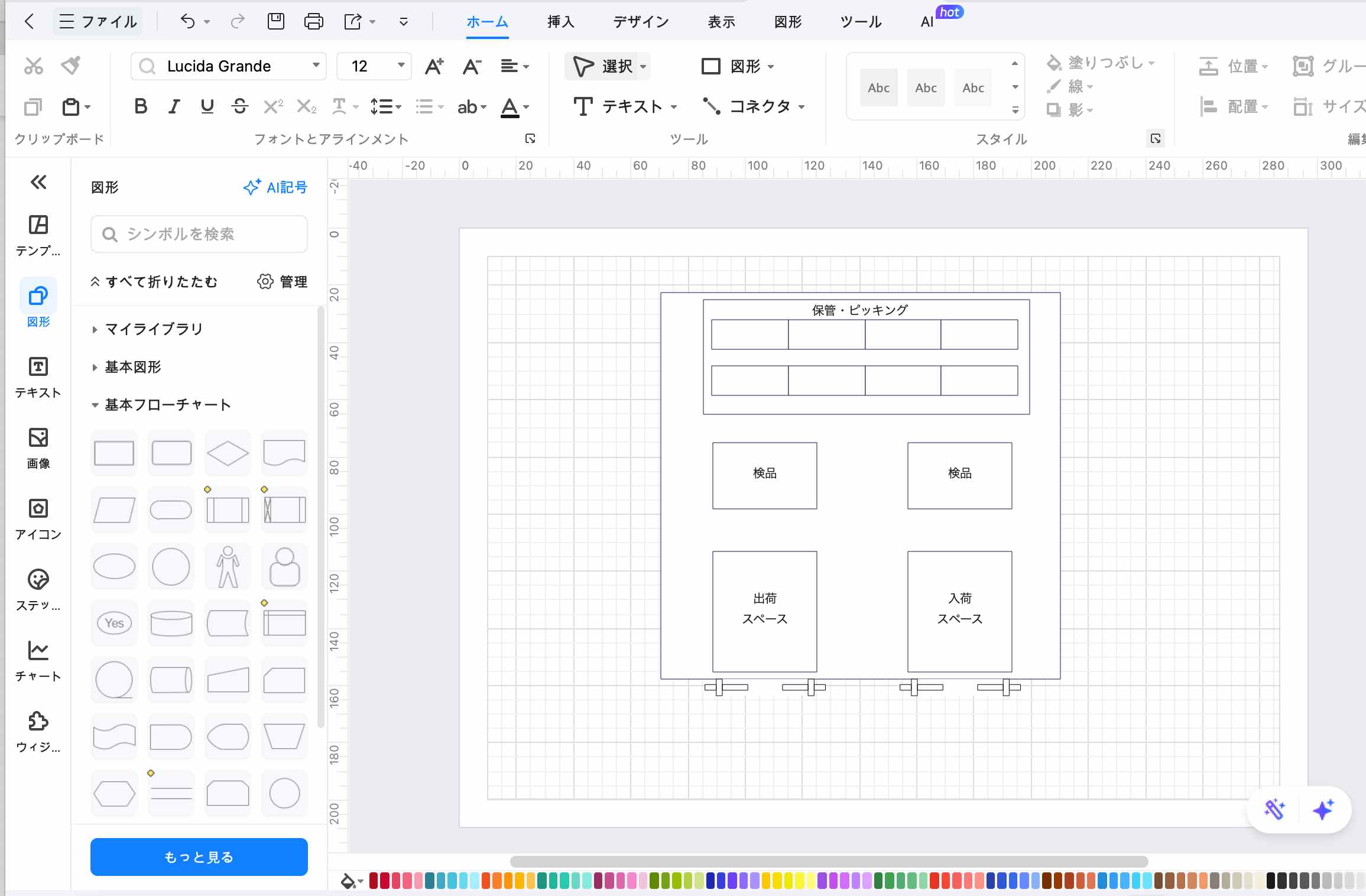Toggle bold formatting

(141, 106)
